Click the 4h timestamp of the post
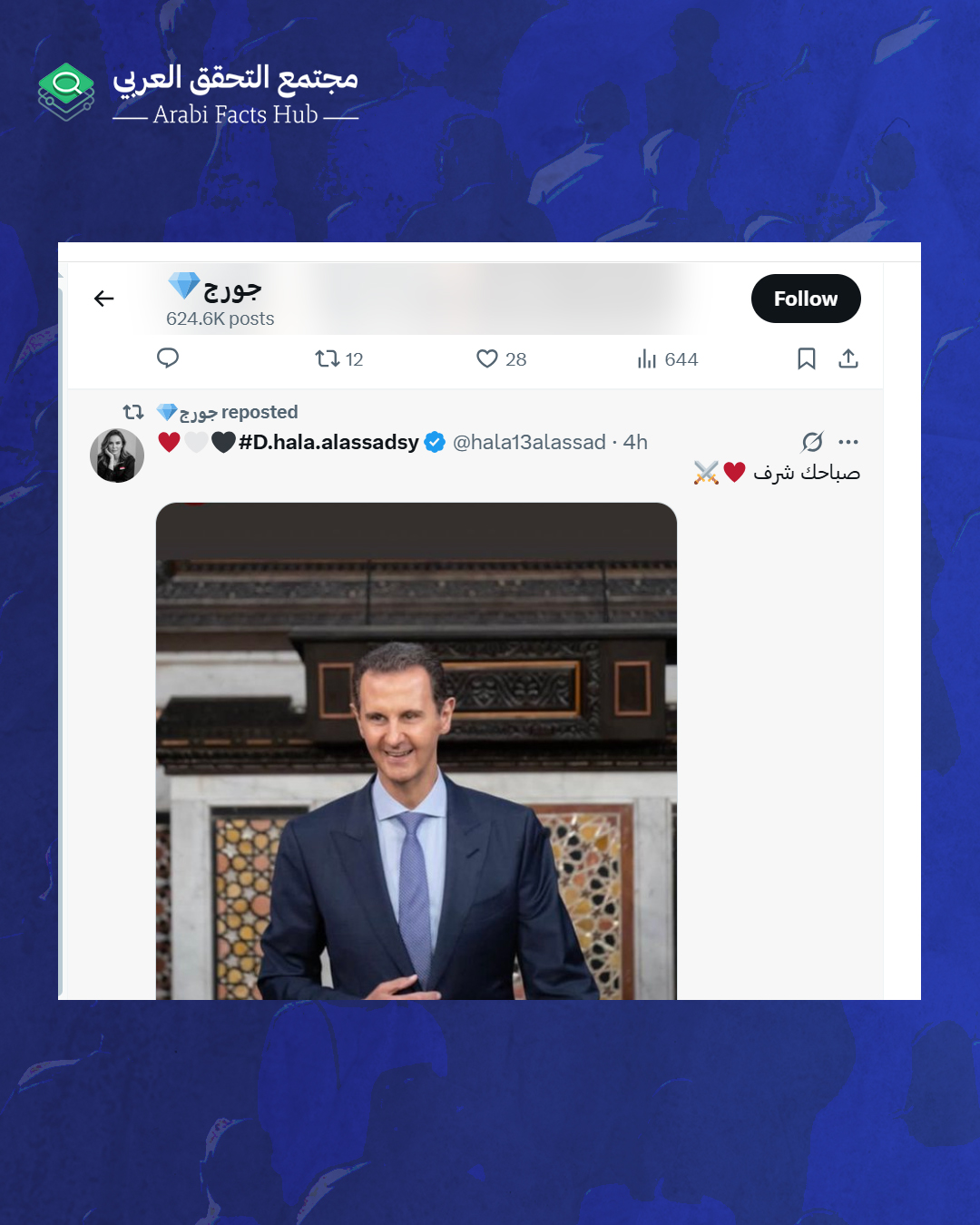The height and width of the screenshot is (1225, 980). click(x=635, y=442)
